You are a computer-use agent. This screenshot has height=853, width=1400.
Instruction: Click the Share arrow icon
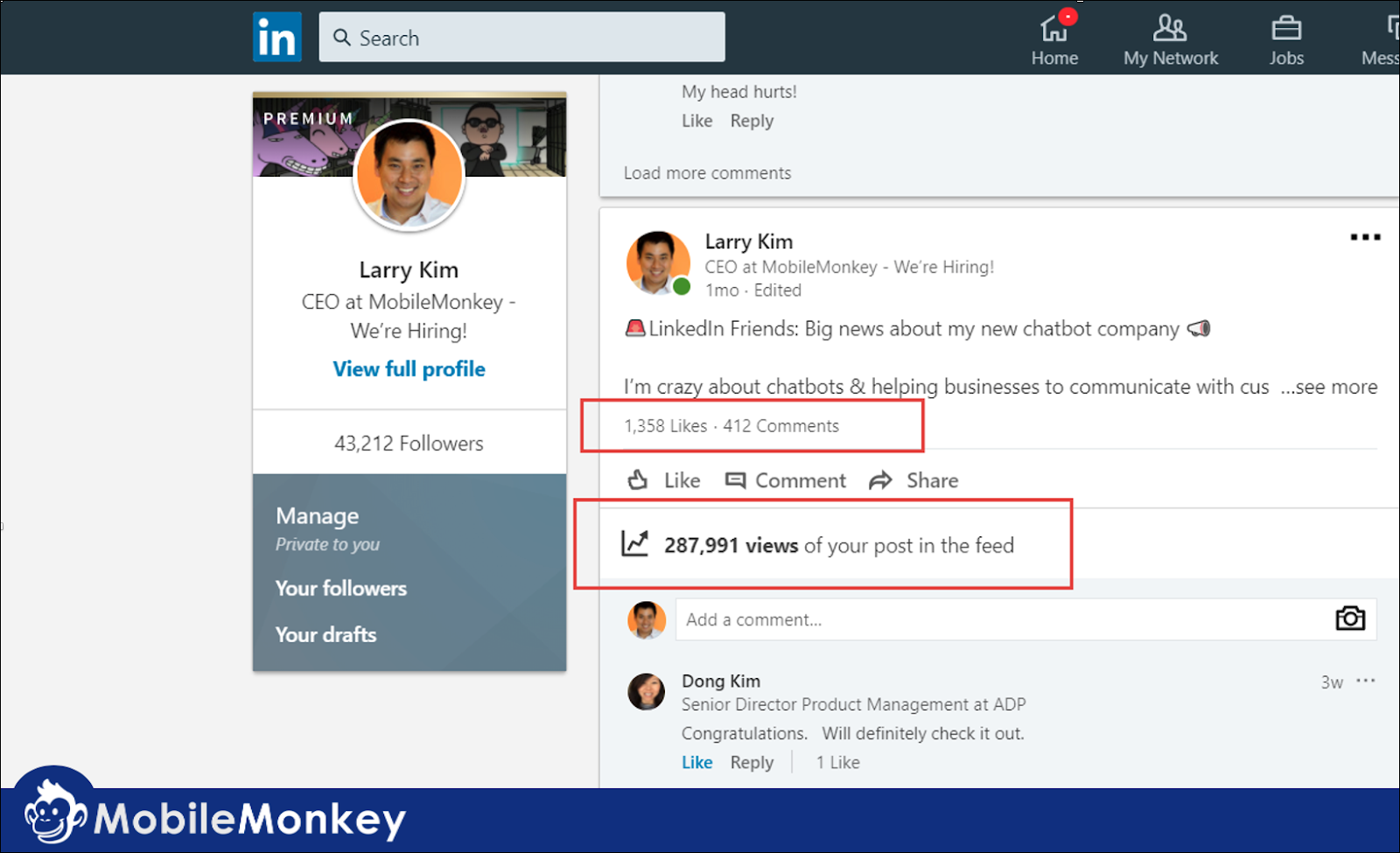(x=880, y=480)
